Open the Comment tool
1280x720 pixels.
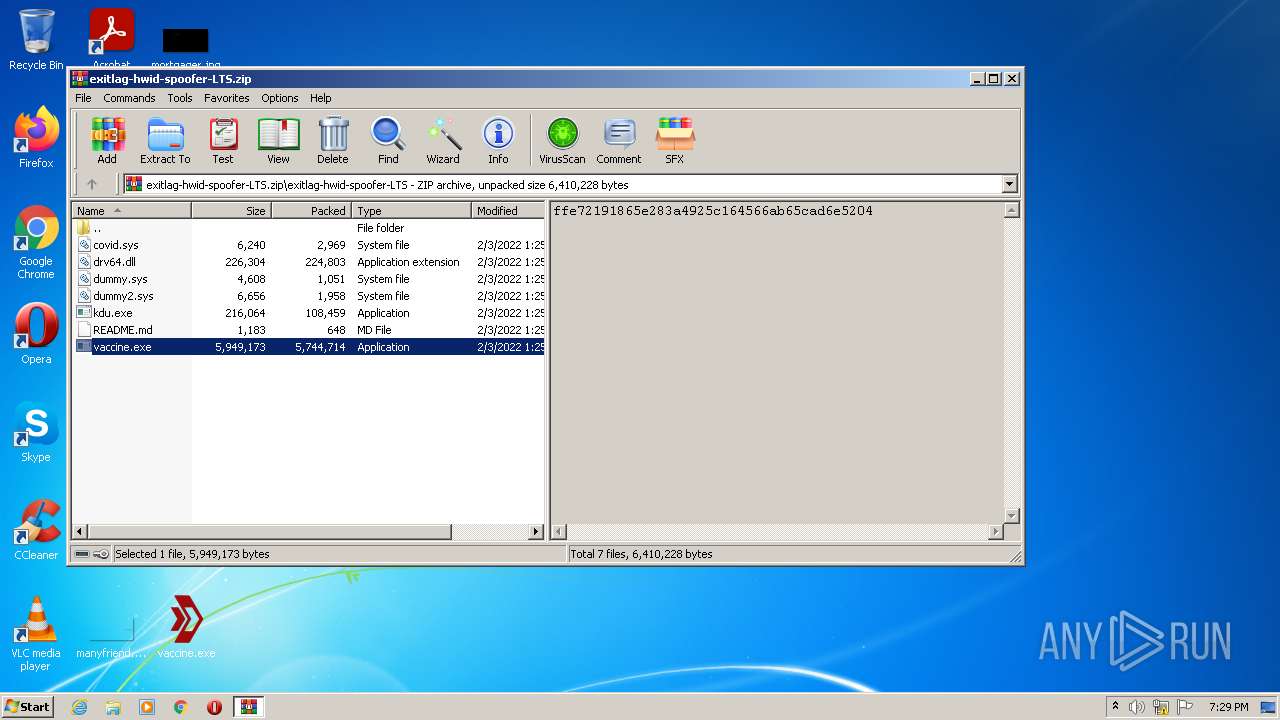point(619,140)
